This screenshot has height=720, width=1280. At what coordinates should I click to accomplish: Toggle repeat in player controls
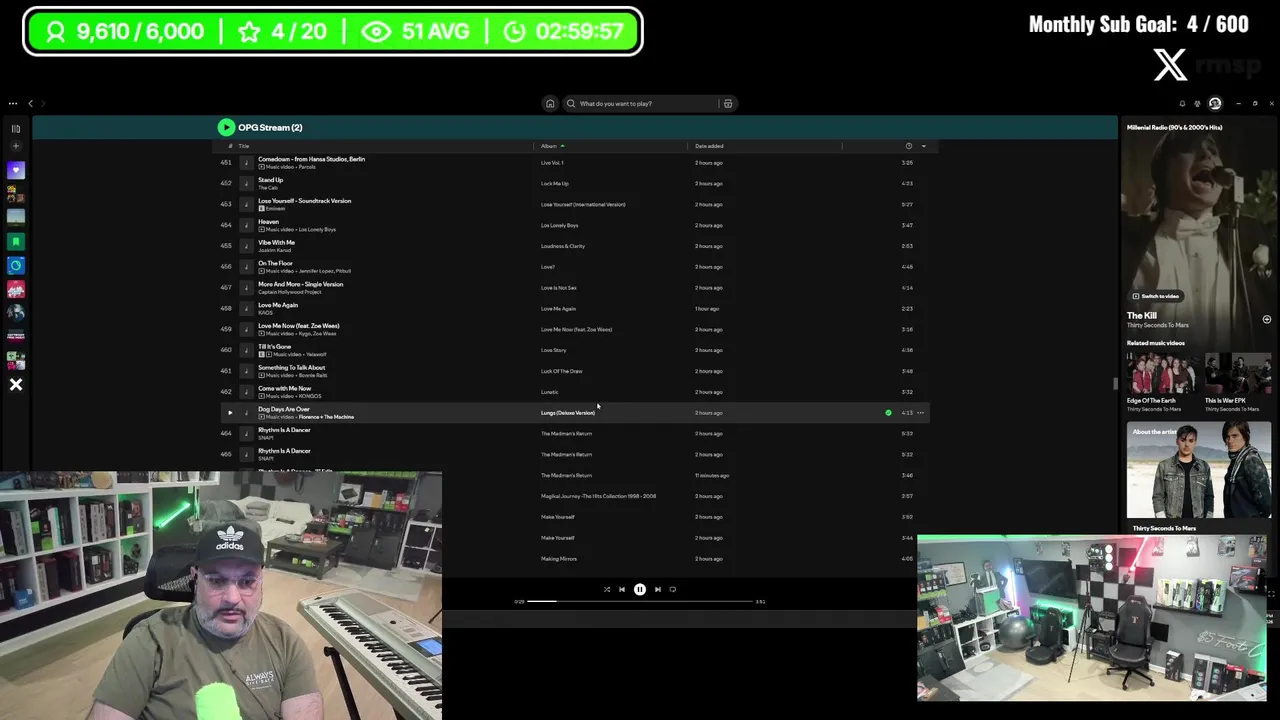(x=672, y=589)
